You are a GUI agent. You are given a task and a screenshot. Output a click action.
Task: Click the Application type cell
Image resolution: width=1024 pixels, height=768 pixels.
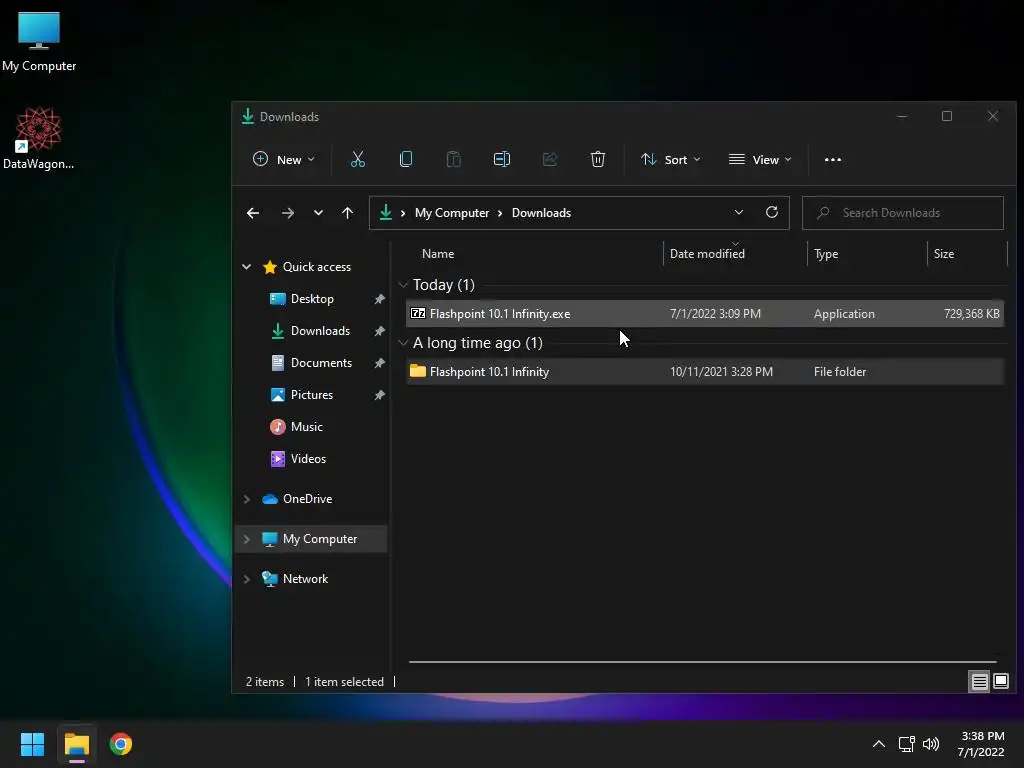(844, 313)
